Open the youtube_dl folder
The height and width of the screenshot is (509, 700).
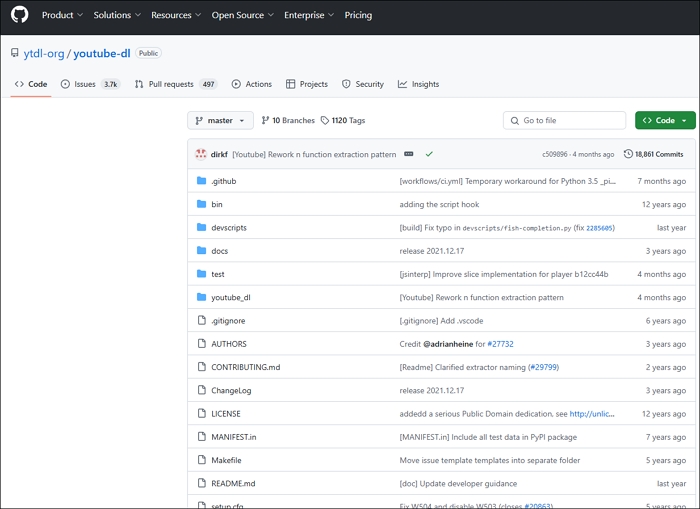(230, 297)
